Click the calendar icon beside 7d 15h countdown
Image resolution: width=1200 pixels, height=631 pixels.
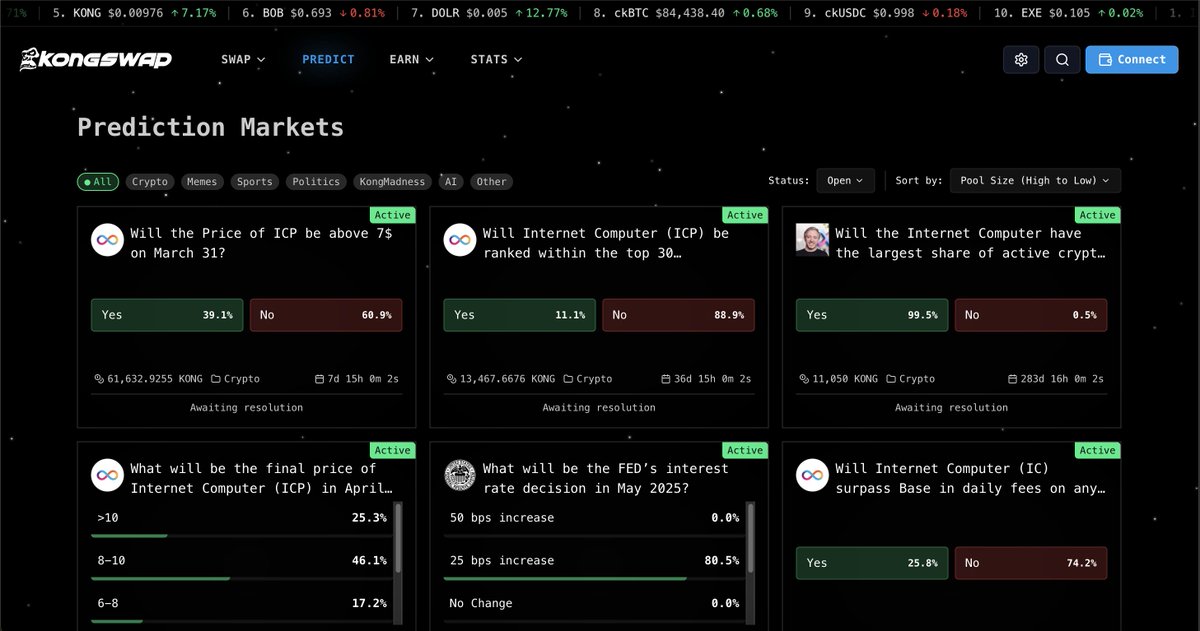click(x=319, y=379)
